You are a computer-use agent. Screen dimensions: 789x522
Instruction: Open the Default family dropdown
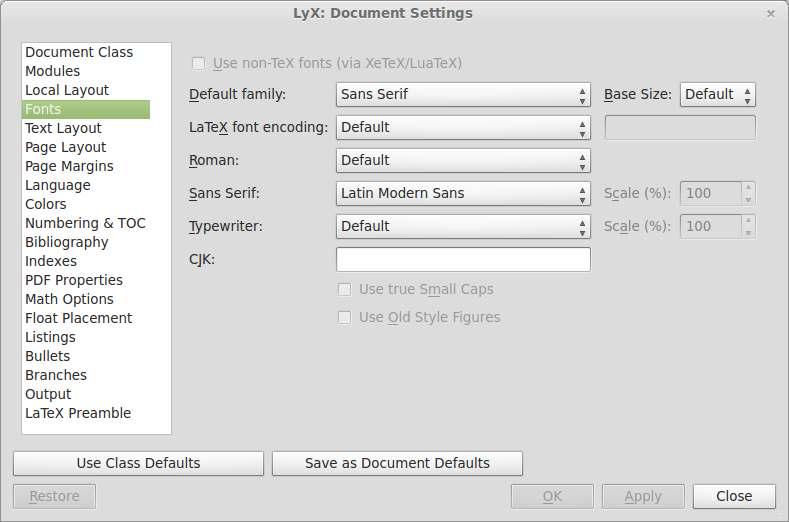coord(463,94)
